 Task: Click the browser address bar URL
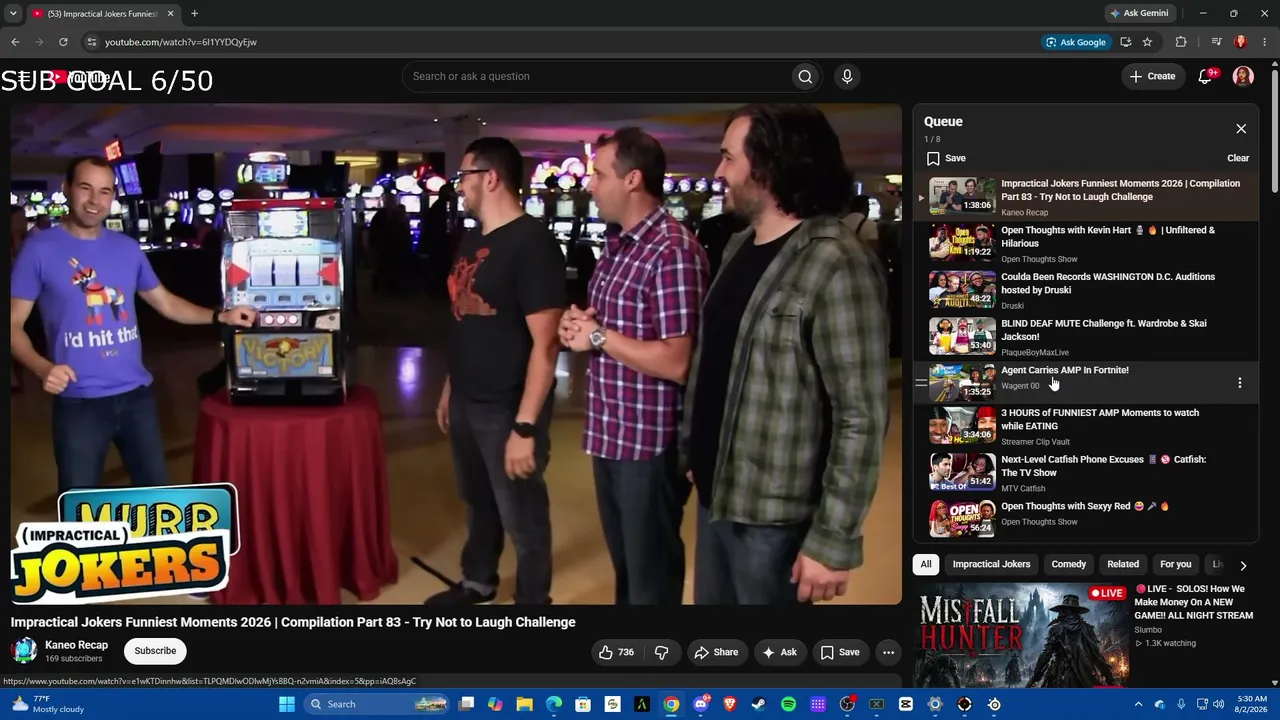[x=181, y=42]
